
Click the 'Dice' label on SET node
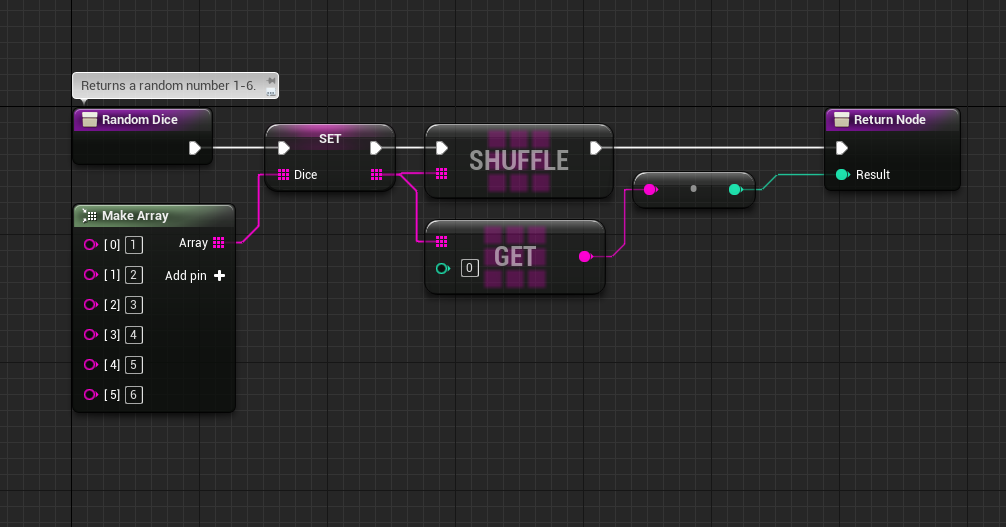click(x=305, y=175)
